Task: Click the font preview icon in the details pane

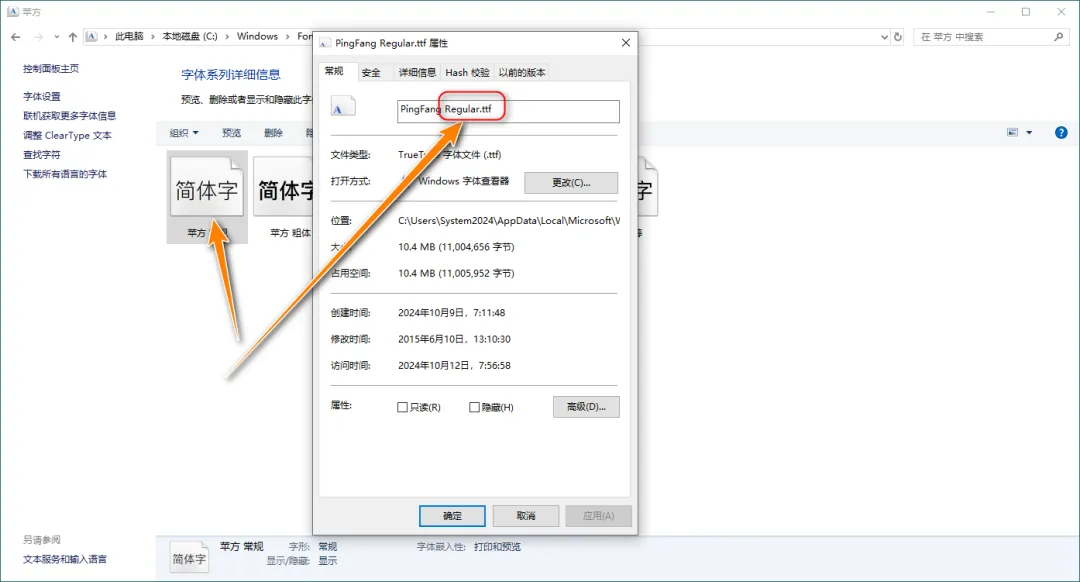Action: pyautogui.click(x=189, y=557)
